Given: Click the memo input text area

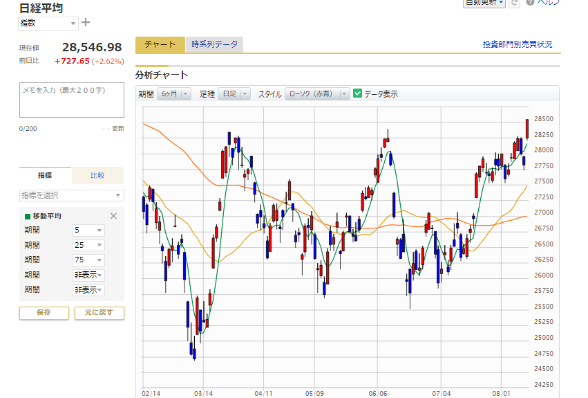Looking at the screenshot, I should point(72,100).
